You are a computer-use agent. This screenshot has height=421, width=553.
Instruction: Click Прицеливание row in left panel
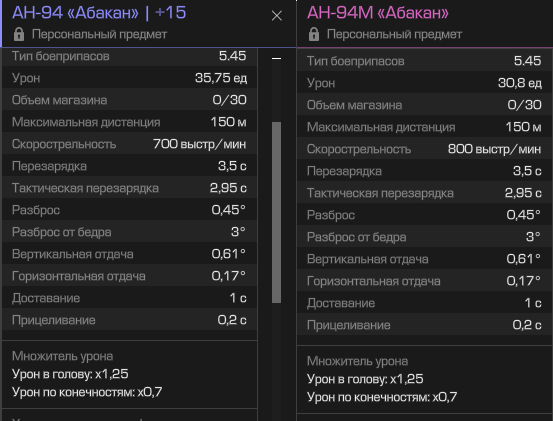129,320
